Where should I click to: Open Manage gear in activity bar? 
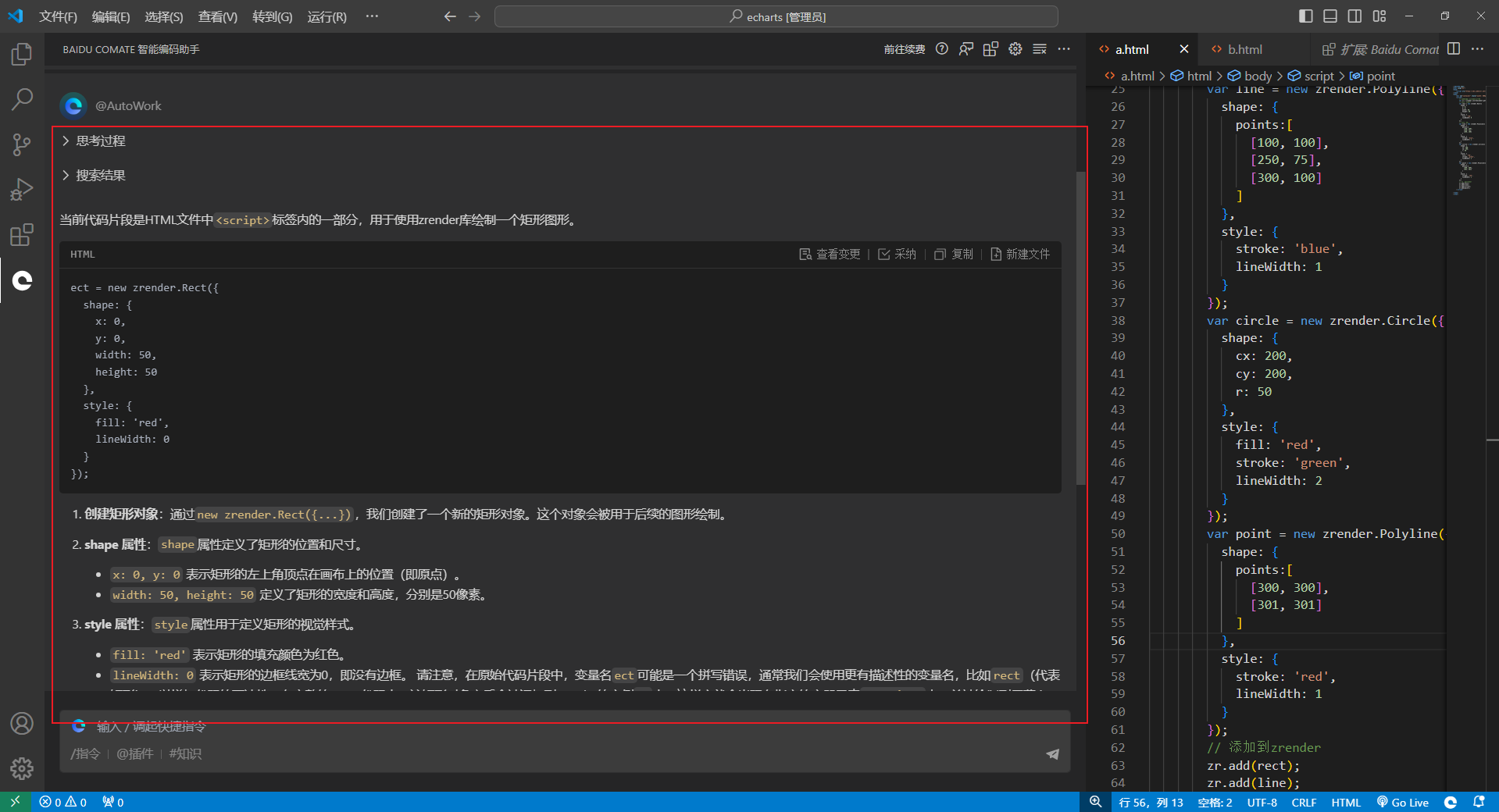[x=22, y=769]
